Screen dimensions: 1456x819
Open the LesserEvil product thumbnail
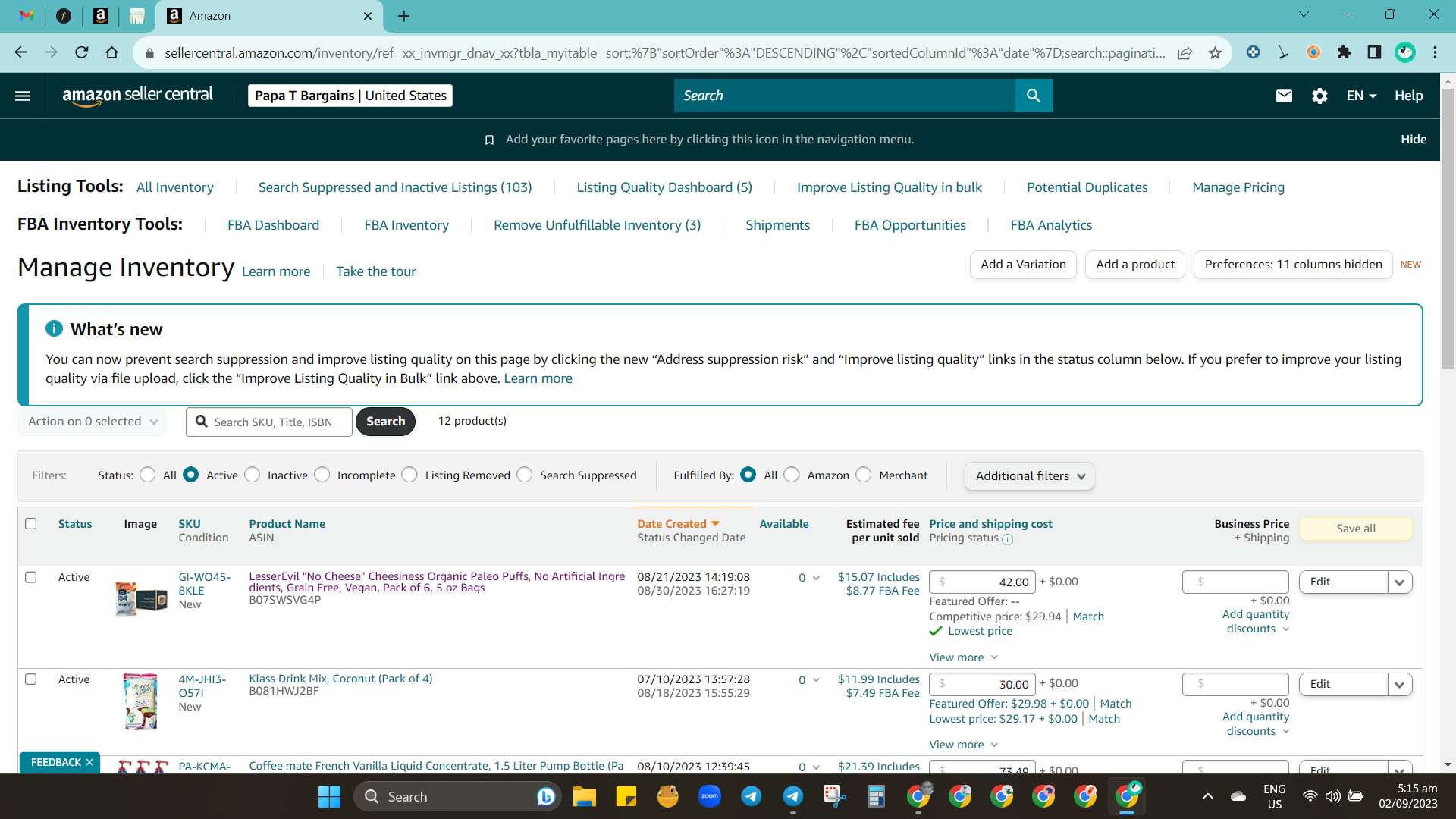click(141, 598)
